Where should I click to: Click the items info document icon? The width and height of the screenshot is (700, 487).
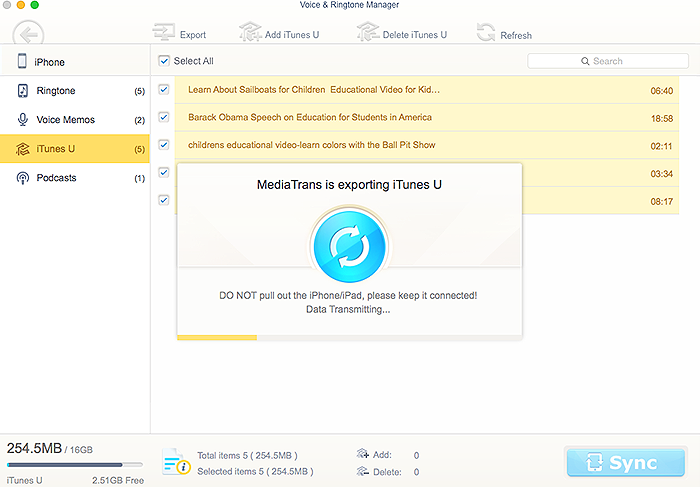click(176, 462)
